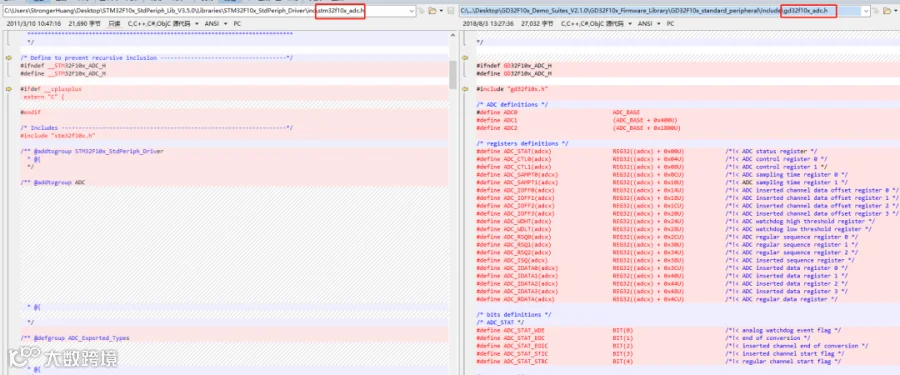Click the left pane open-folder browse icon
The image size is (900, 375).
click(433, 11)
